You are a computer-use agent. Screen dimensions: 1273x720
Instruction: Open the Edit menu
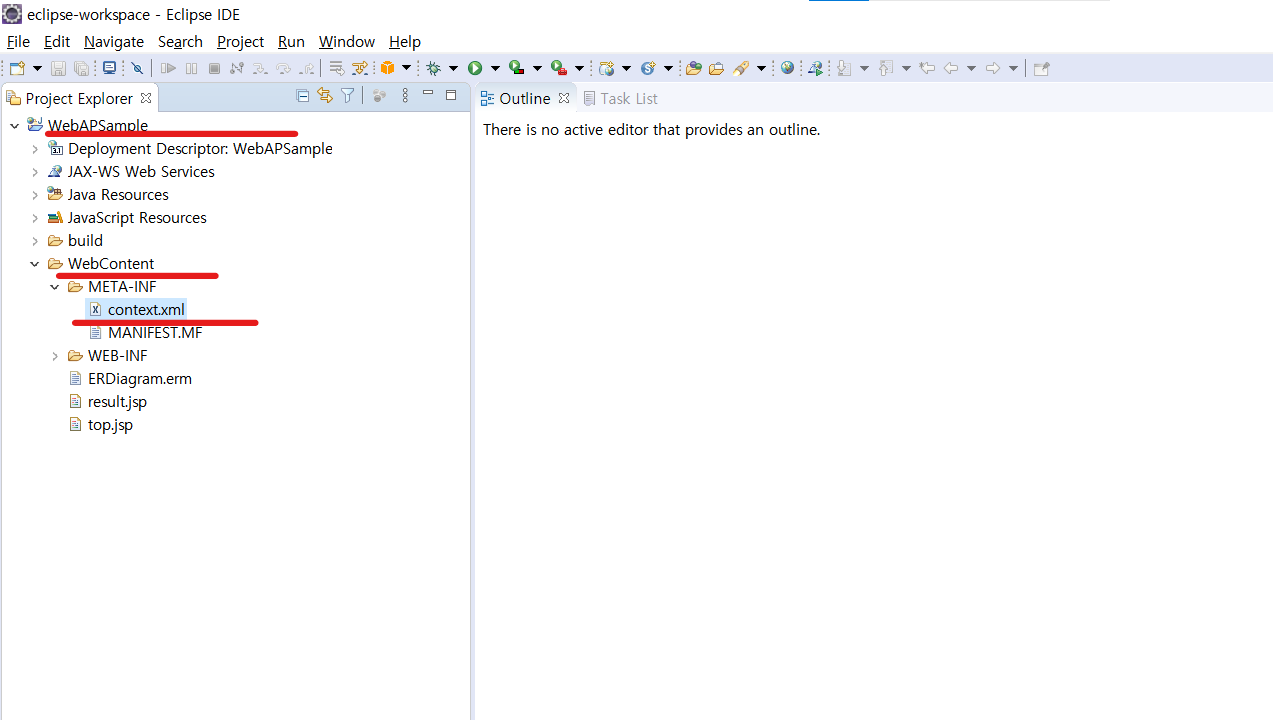[x=57, y=41]
